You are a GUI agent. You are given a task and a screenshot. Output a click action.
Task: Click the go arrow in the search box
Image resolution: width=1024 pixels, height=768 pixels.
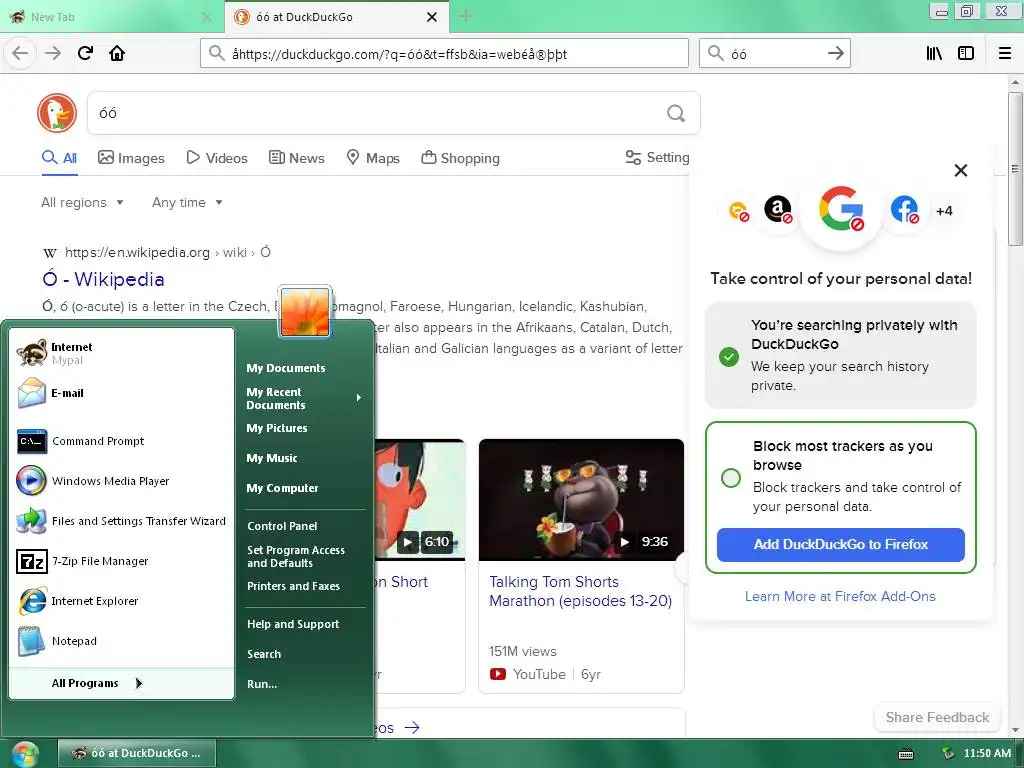click(835, 53)
